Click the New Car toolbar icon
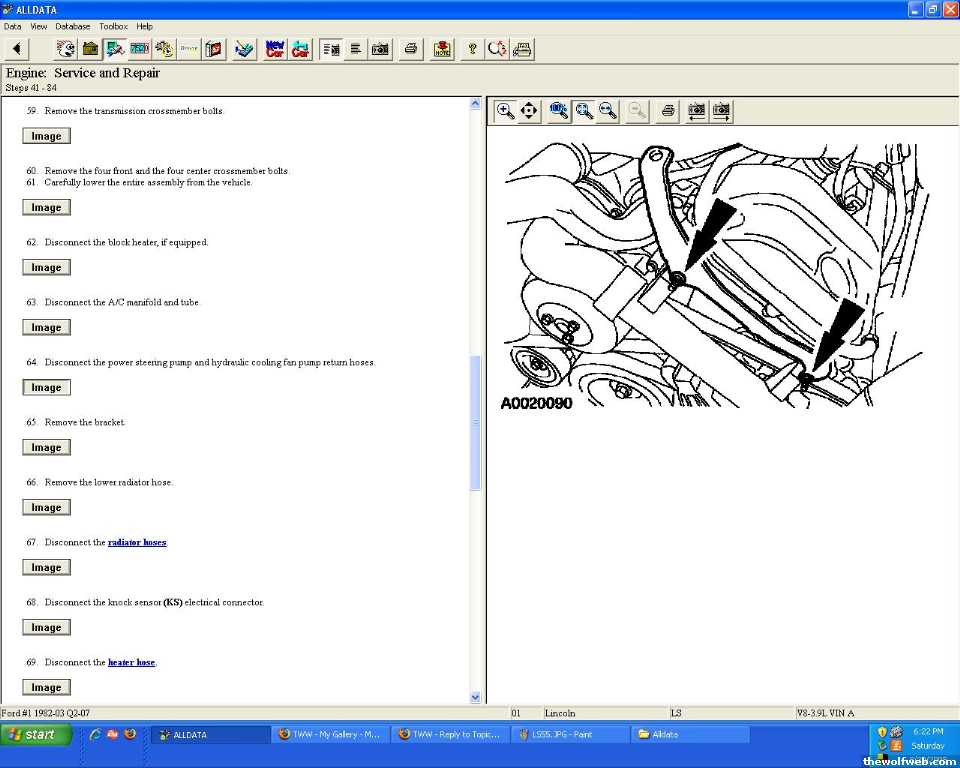Viewport: 960px width, 768px height. 275,49
